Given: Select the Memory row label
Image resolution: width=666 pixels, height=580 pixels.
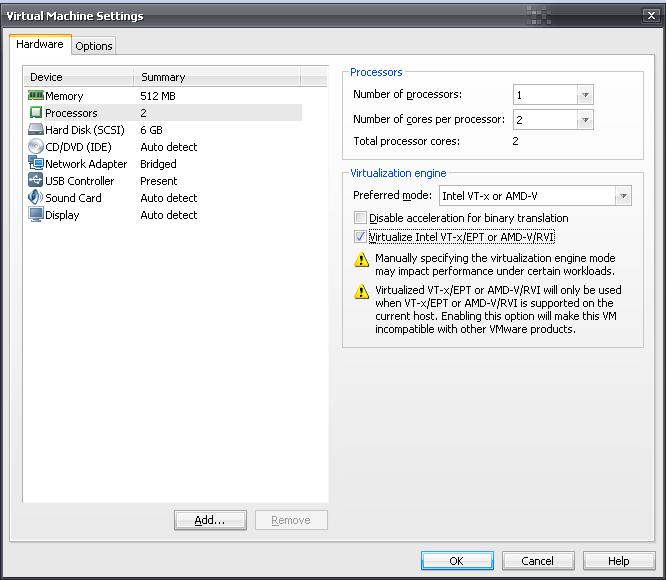Looking at the screenshot, I should [64, 96].
